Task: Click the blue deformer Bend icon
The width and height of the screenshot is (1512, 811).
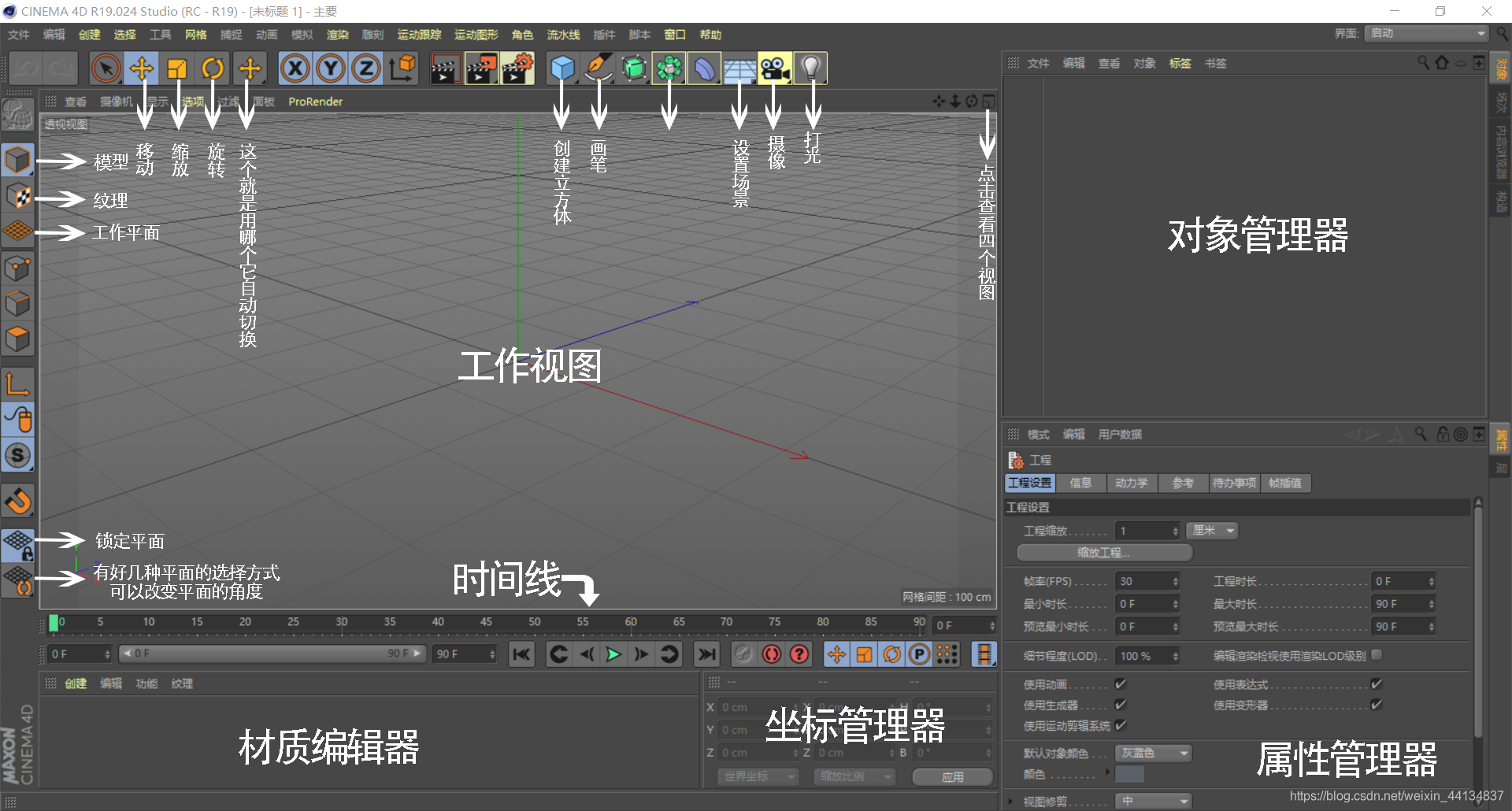Action: (x=705, y=69)
